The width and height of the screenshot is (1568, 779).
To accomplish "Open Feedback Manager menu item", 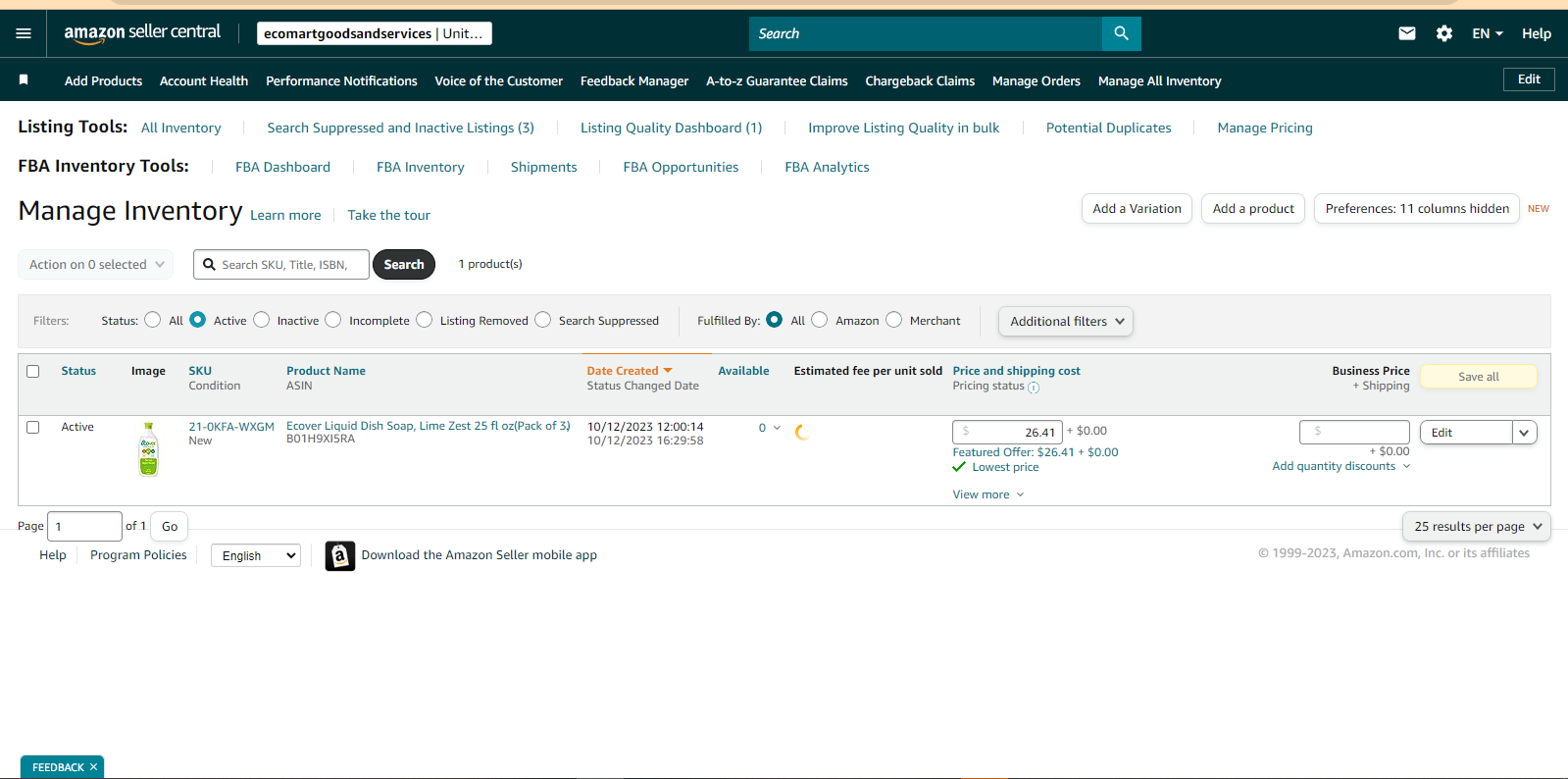I will pos(634,81).
